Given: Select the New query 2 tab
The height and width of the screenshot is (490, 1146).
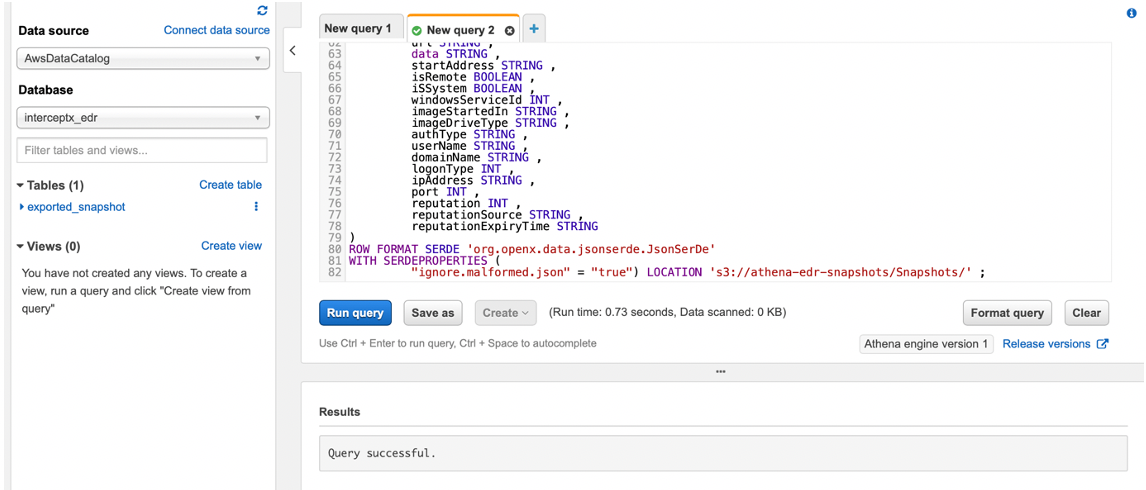Looking at the screenshot, I should [x=460, y=31].
